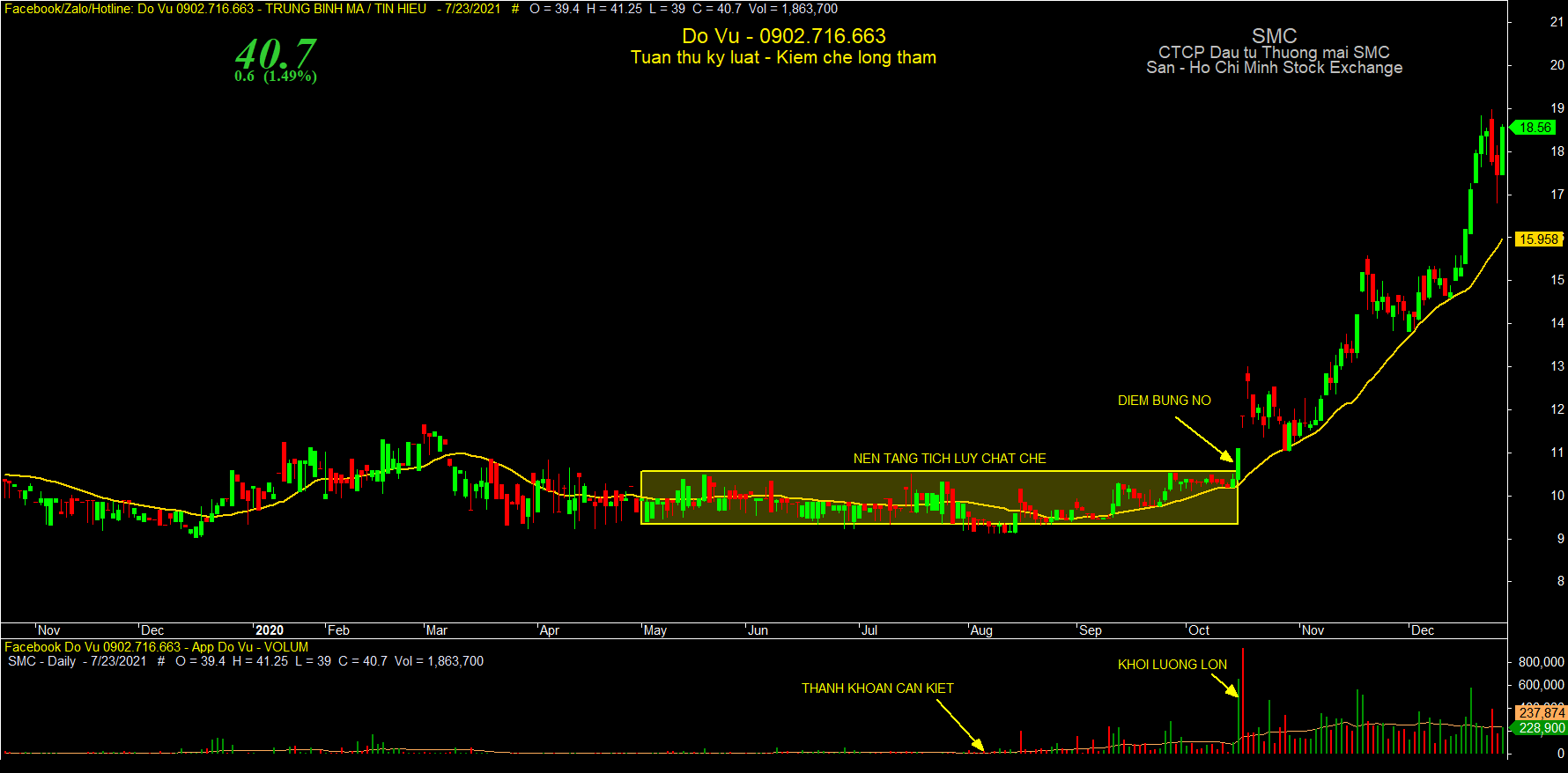1568x773 pixels.
Task: Click the tall red volume spike bar
Action: (x=1242, y=700)
